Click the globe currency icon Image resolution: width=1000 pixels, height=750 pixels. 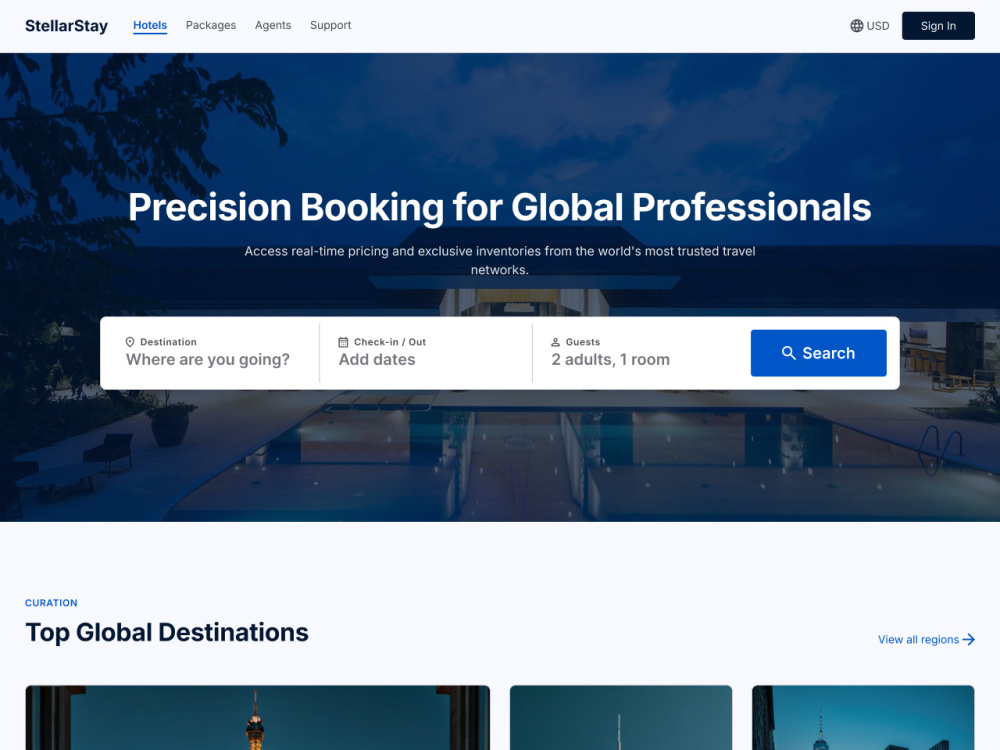857,26
